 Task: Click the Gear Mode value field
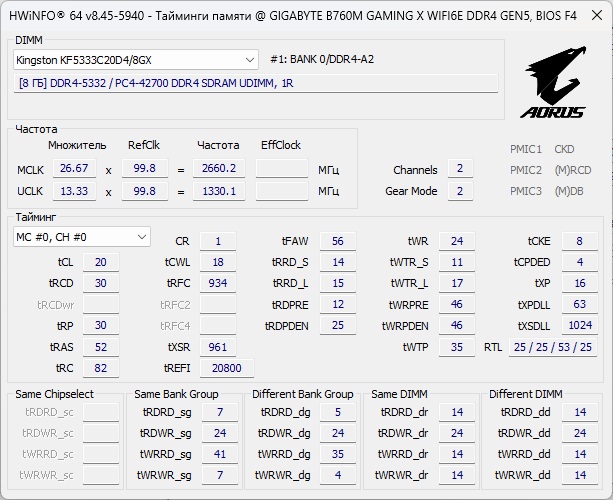[x=460, y=191]
